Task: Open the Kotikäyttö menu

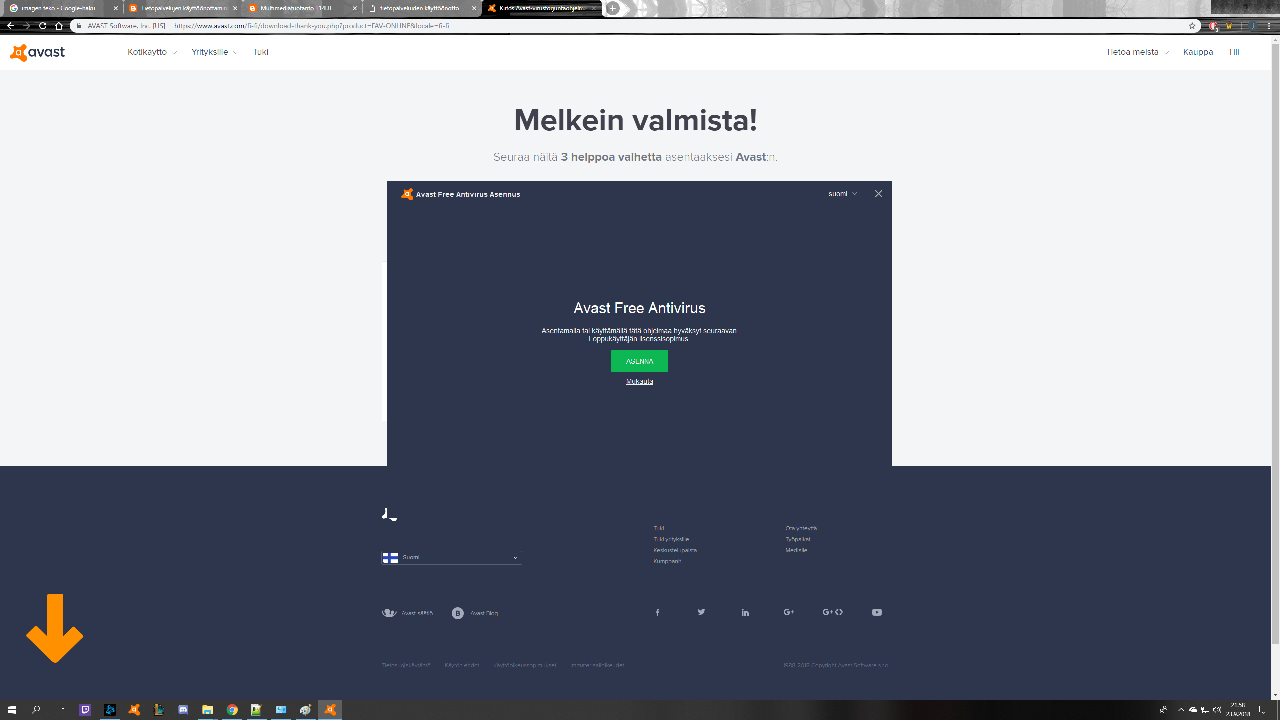Action: tap(152, 52)
